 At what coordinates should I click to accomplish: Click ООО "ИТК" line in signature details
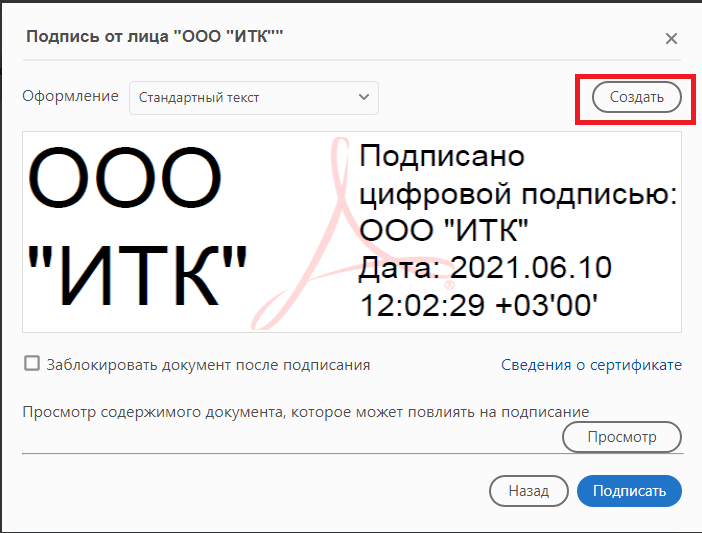click(x=444, y=232)
